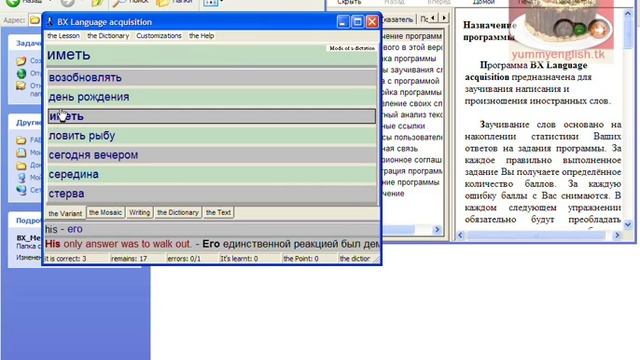Click the Mode of a dictation label
This screenshot has width=640, height=360.
352,48
